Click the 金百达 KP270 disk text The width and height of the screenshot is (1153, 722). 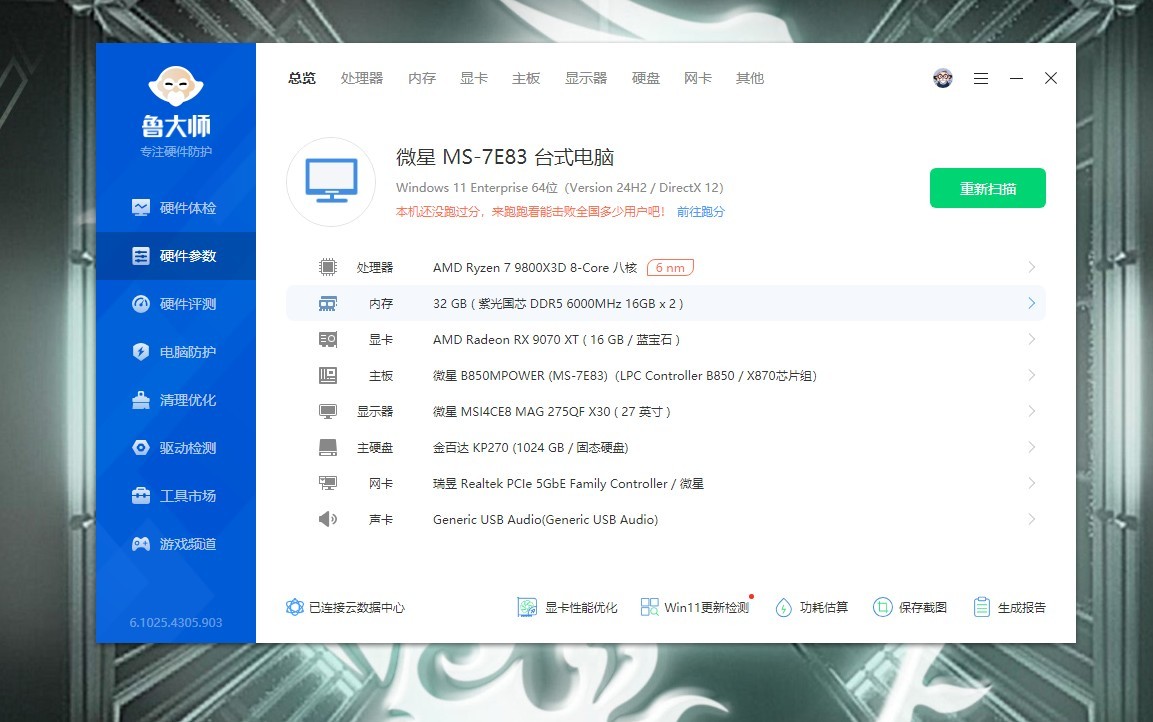tap(530, 448)
